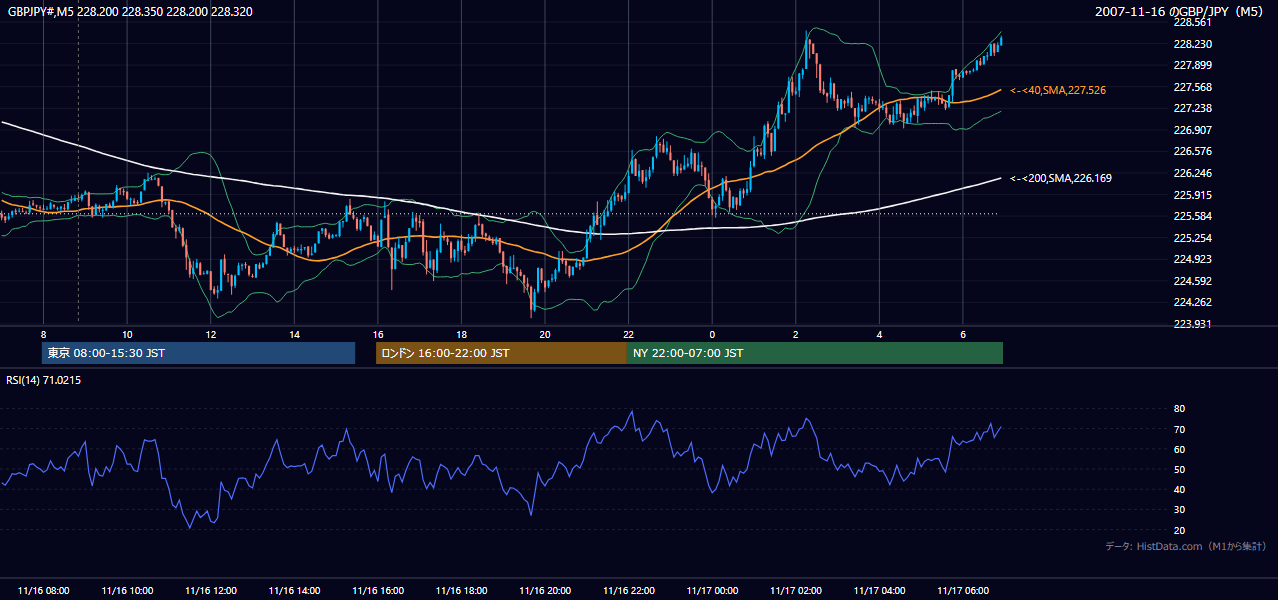Click the 11/16 10:00 date label
This screenshot has height=600, width=1278.
coord(127,591)
